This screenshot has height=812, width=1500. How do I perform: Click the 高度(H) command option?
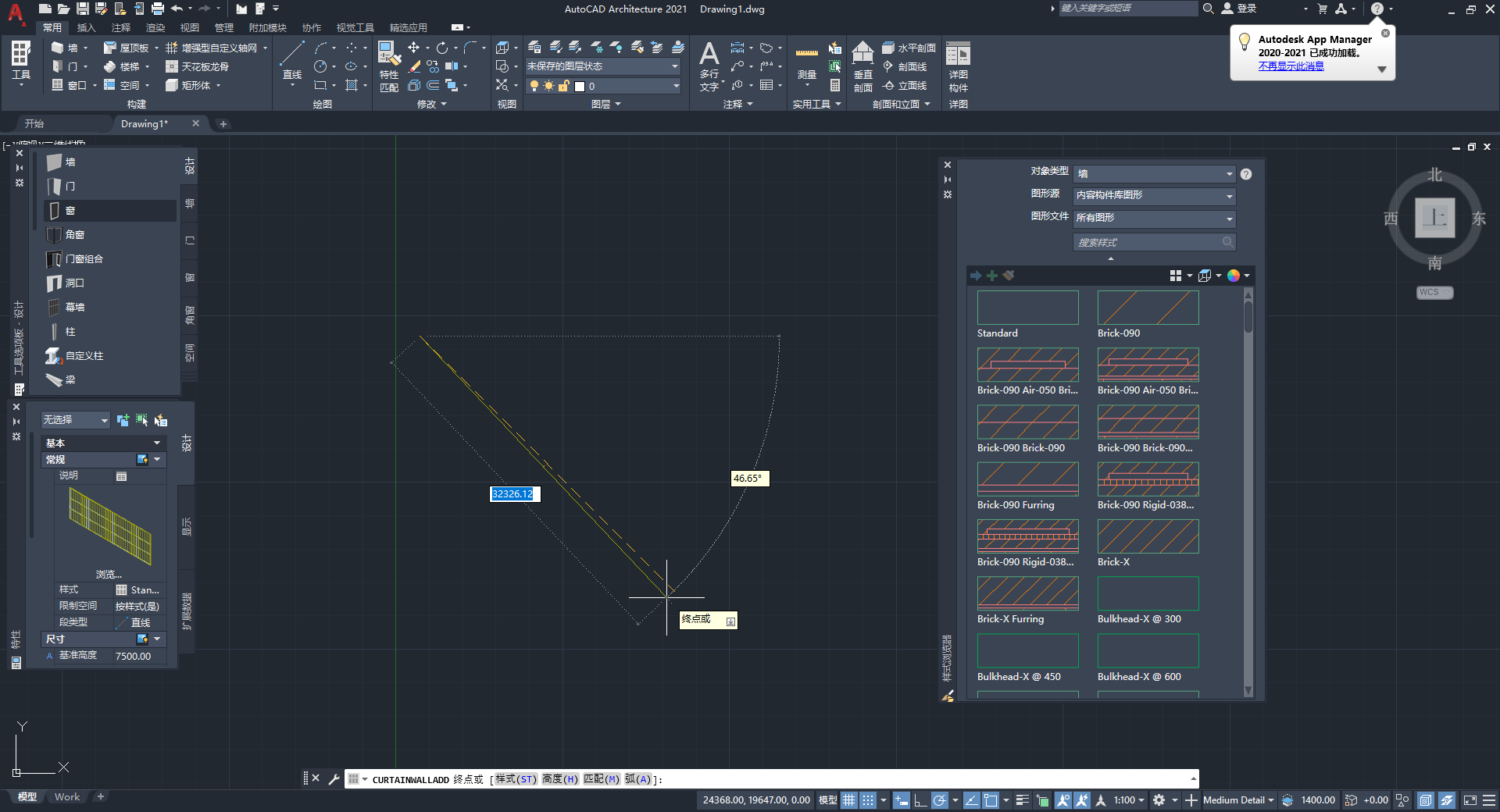click(560, 779)
